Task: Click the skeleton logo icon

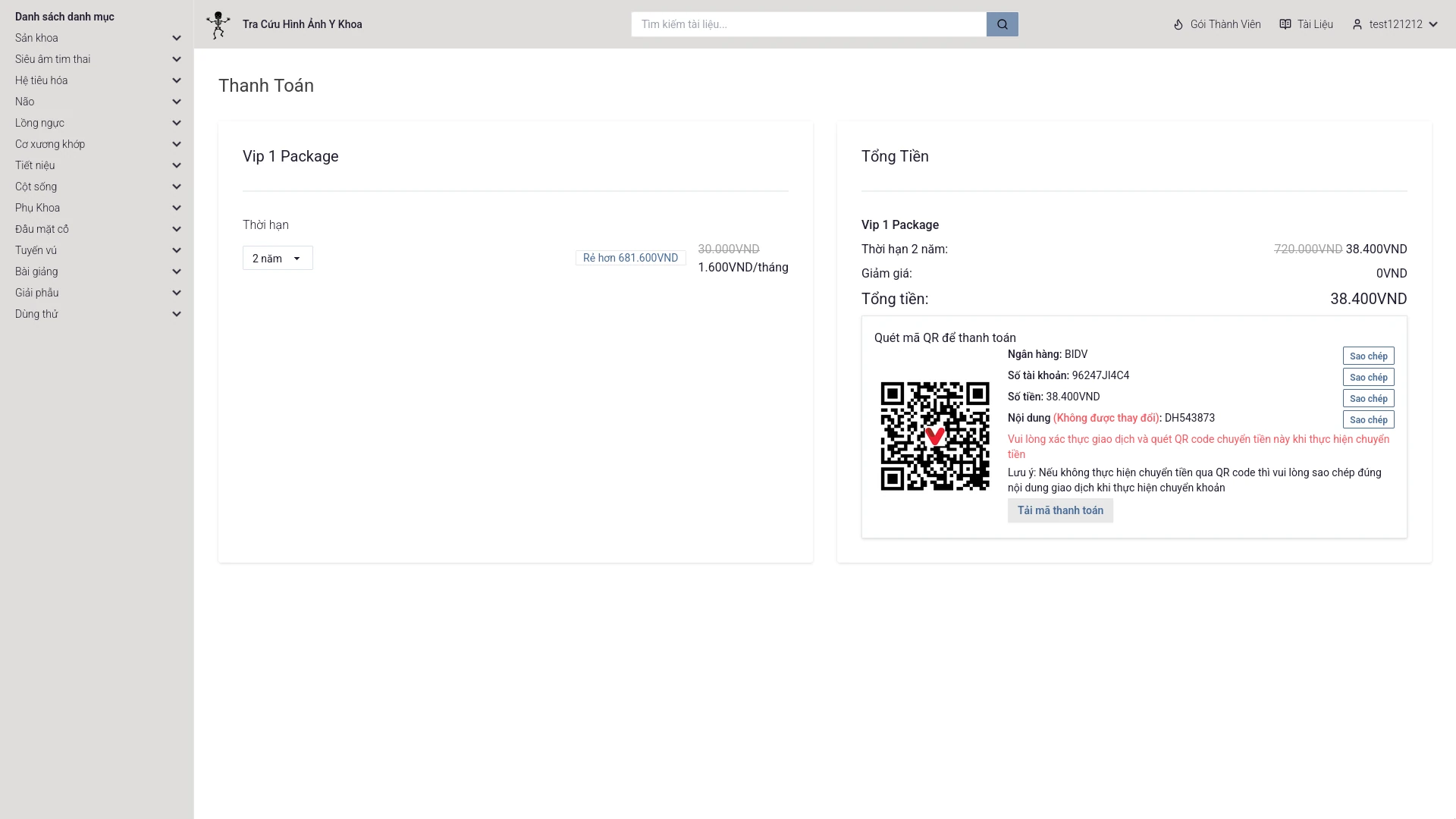Action: point(218,24)
